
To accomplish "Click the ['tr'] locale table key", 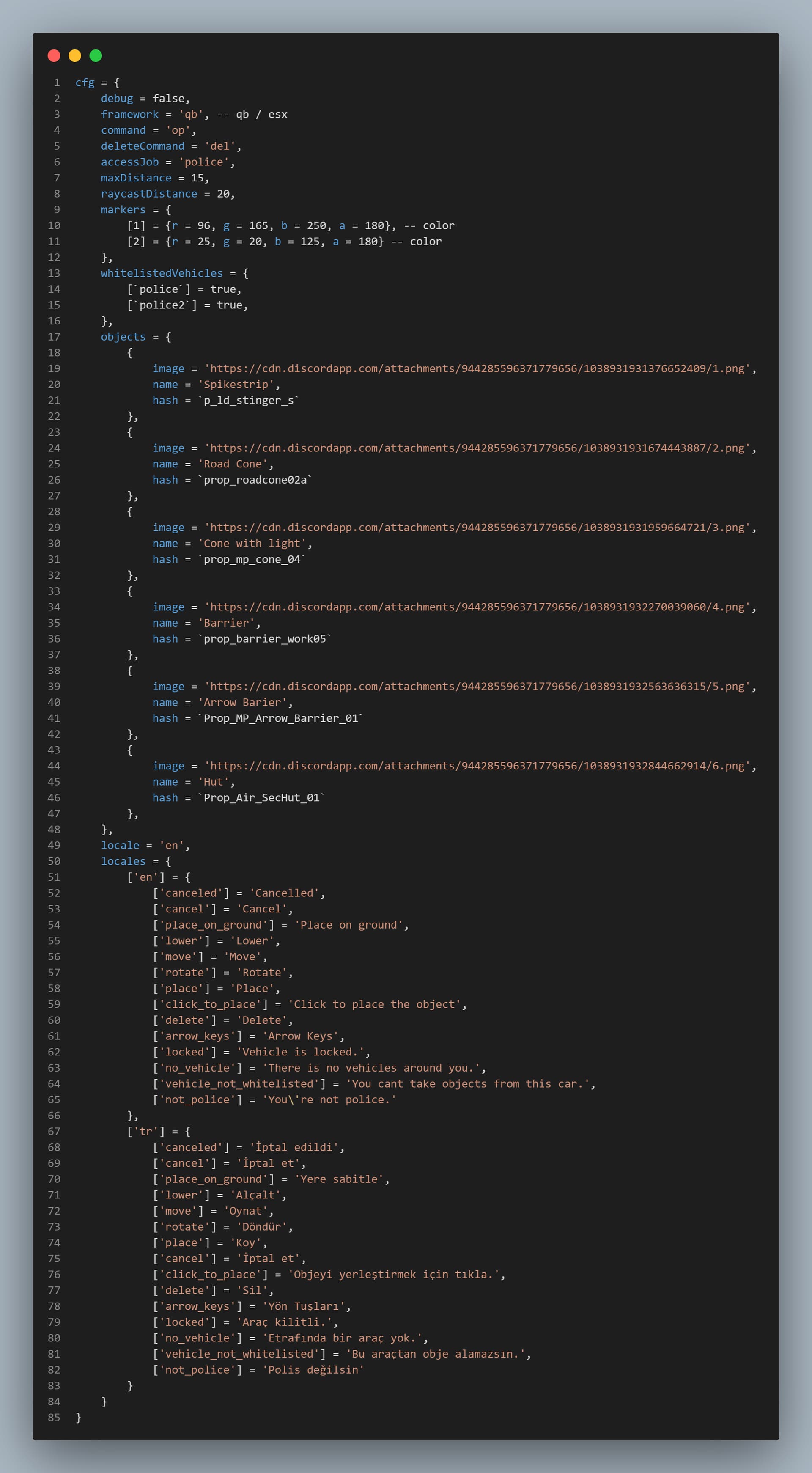I will coord(146,1132).
